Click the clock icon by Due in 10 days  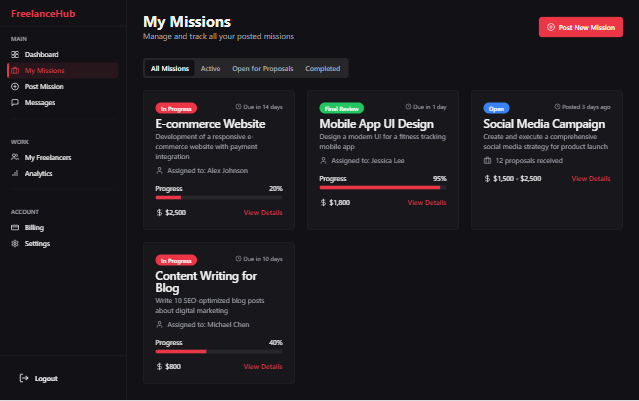tap(238, 259)
